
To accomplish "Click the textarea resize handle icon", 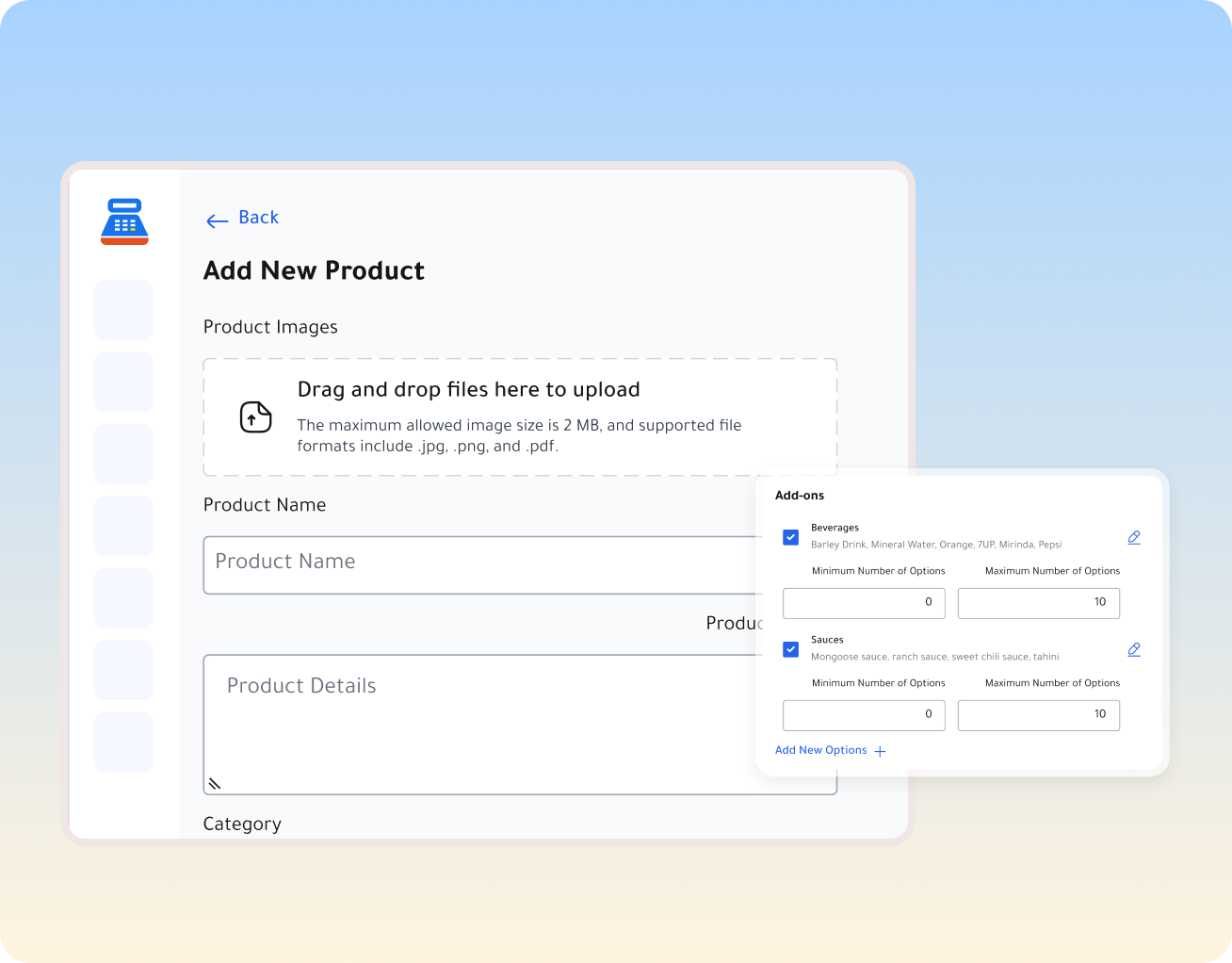I will tap(215, 783).
